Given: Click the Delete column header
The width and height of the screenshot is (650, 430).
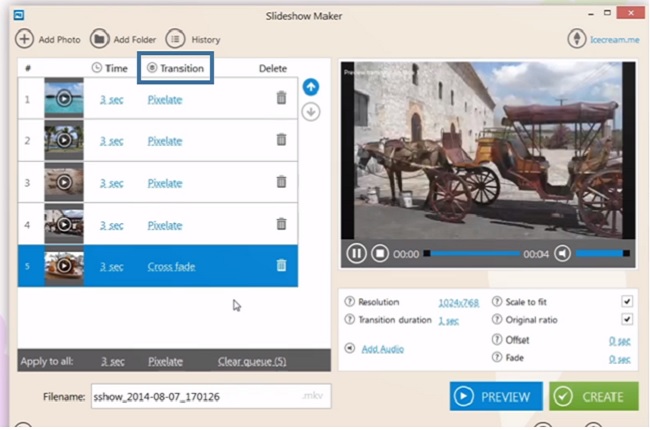Looking at the screenshot, I should click(x=273, y=68).
